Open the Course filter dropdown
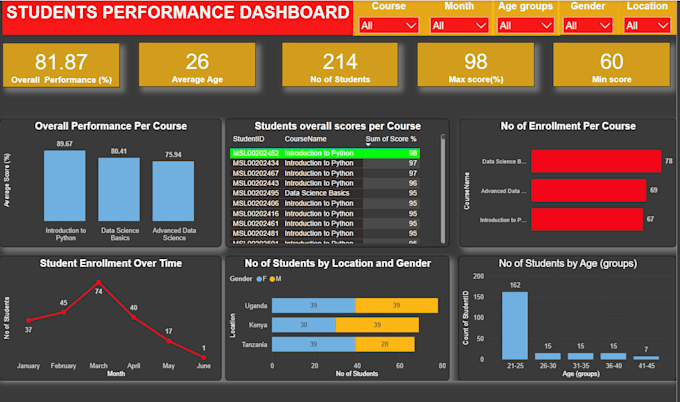680x402 pixels. (x=389, y=26)
